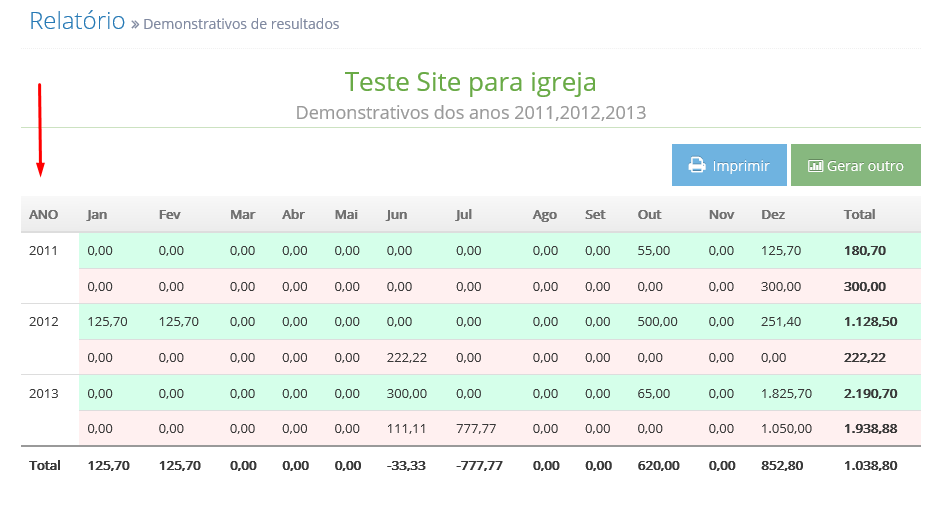Click the 500,00 value in 2012 Out
The image size is (949, 513).
(x=657, y=322)
